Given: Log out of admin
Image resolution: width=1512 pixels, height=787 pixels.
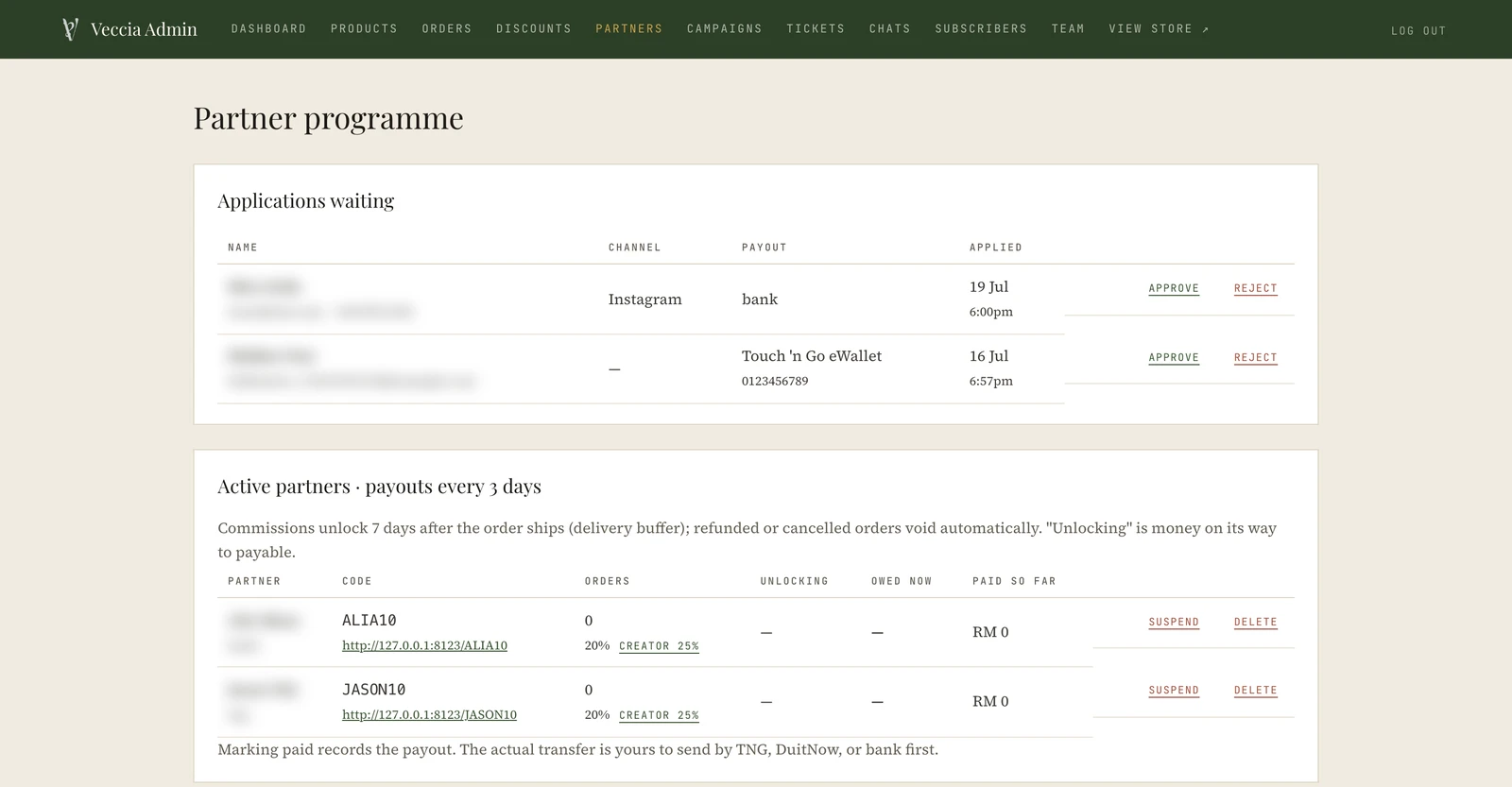Looking at the screenshot, I should pos(1418,30).
